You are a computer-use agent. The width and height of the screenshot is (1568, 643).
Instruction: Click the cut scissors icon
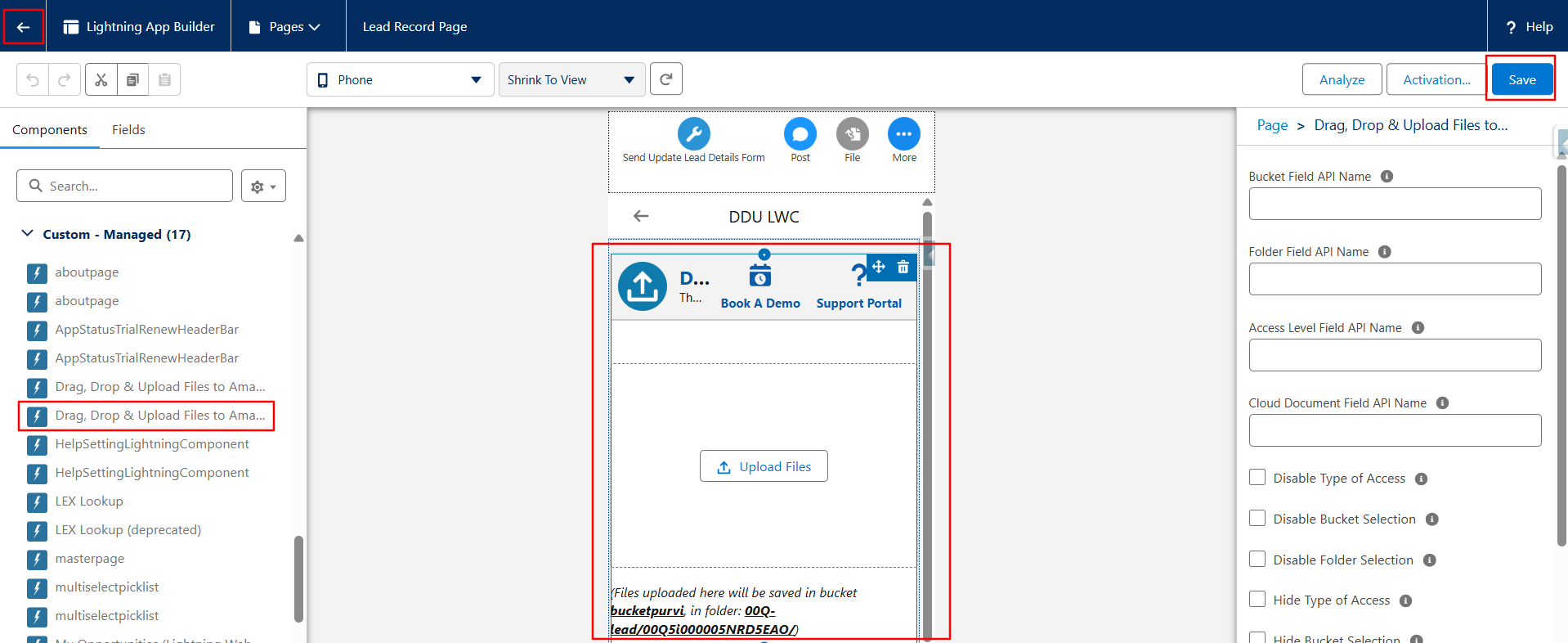[x=101, y=79]
